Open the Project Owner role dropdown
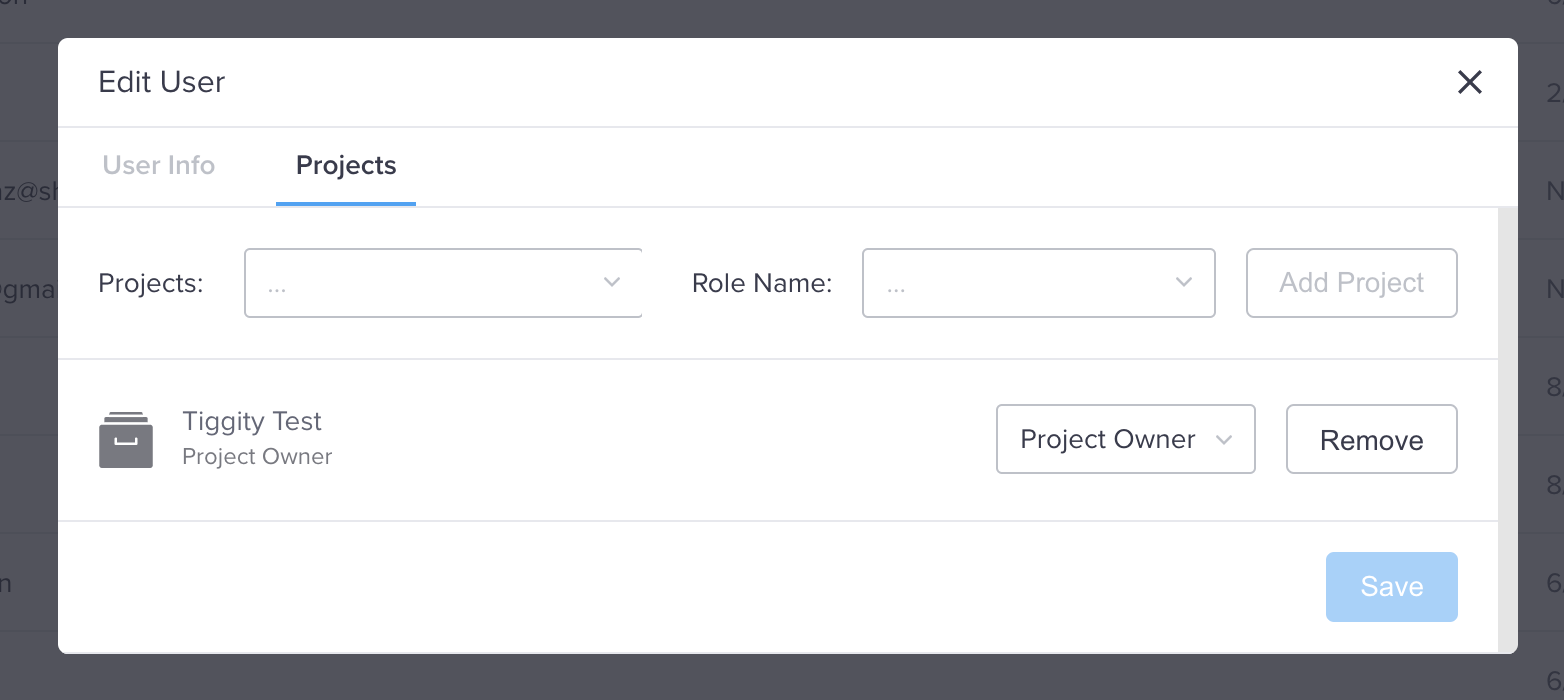Image resolution: width=1564 pixels, height=700 pixels. [1126, 439]
